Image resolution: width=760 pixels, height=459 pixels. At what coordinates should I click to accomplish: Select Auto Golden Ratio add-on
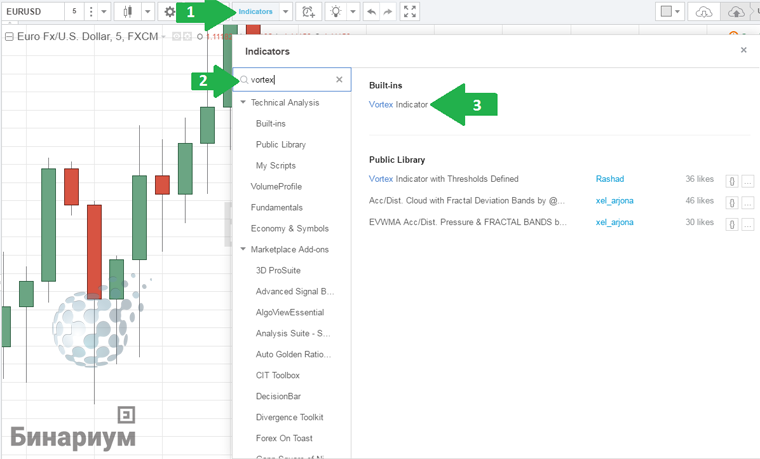(x=293, y=354)
